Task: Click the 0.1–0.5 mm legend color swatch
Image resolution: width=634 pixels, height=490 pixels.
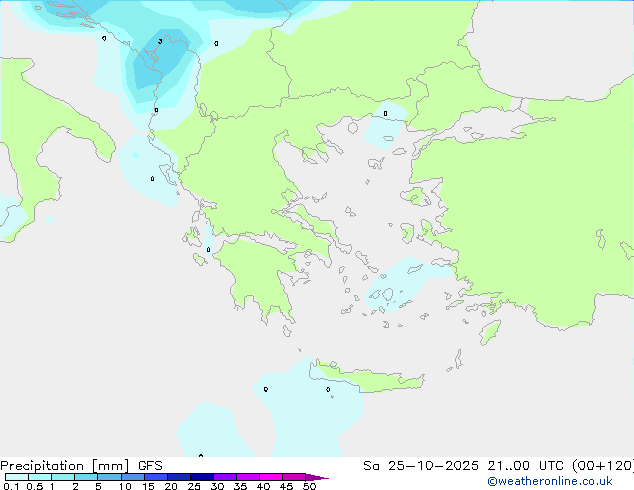Action: pyautogui.click(x=17, y=477)
